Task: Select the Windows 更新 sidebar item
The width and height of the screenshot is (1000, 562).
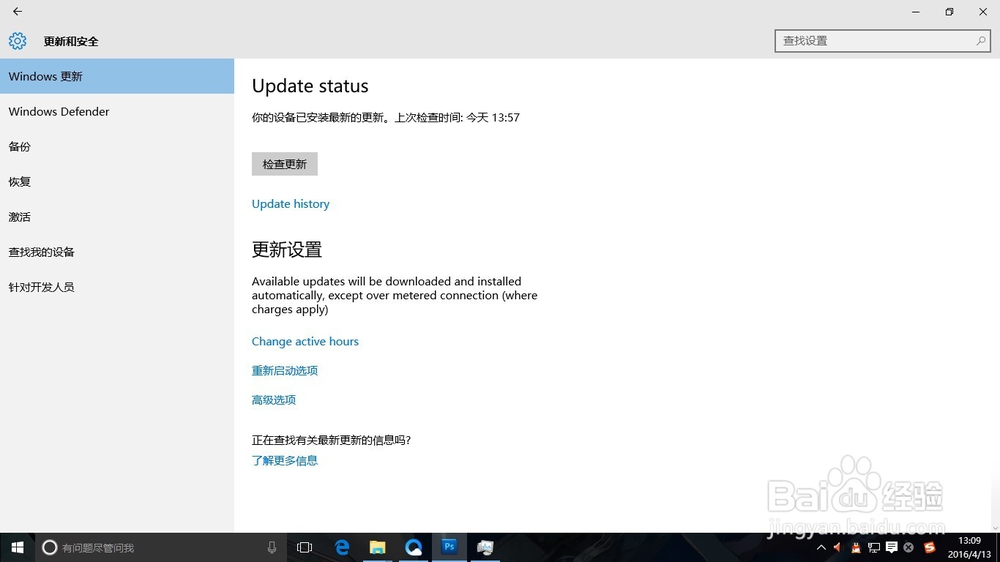Action: click(x=117, y=77)
